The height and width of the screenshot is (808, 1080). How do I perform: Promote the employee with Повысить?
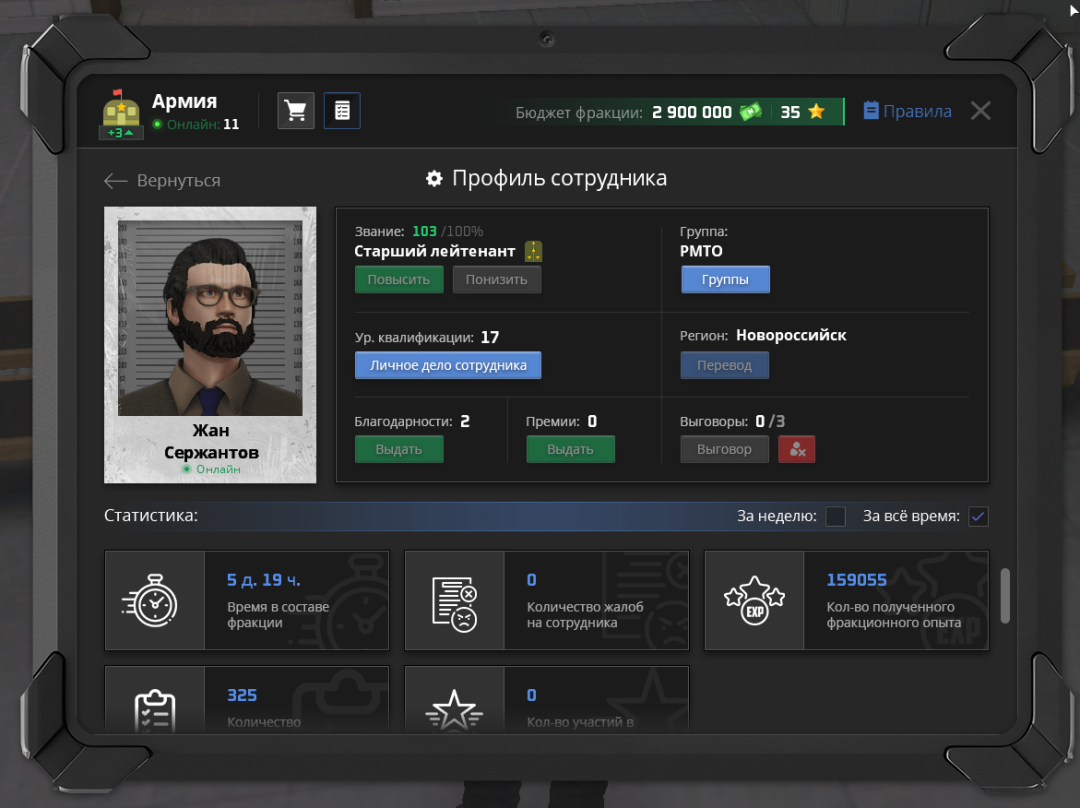pyautogui.click(x=399, y=280)
